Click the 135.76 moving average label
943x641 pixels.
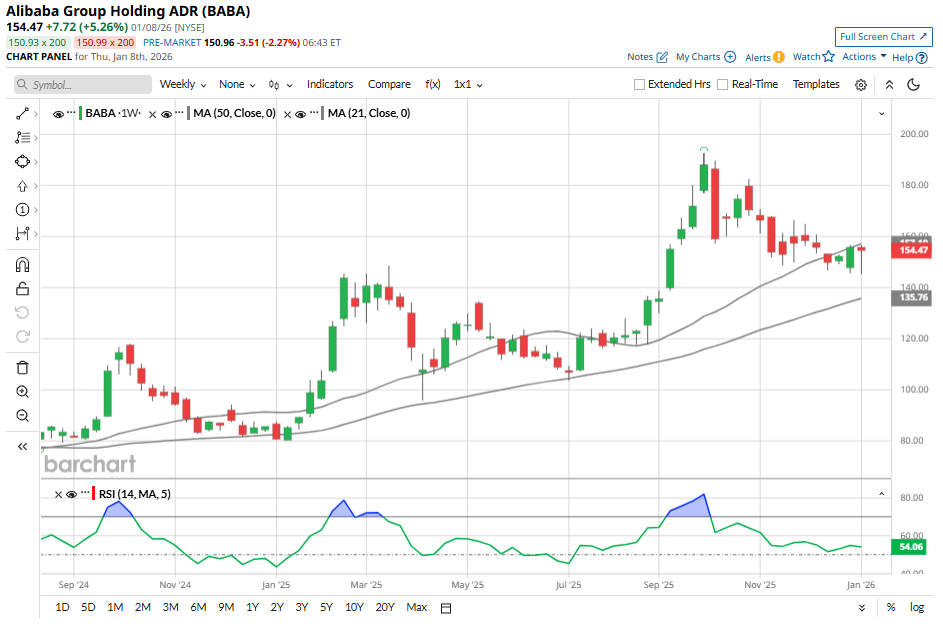912,298
